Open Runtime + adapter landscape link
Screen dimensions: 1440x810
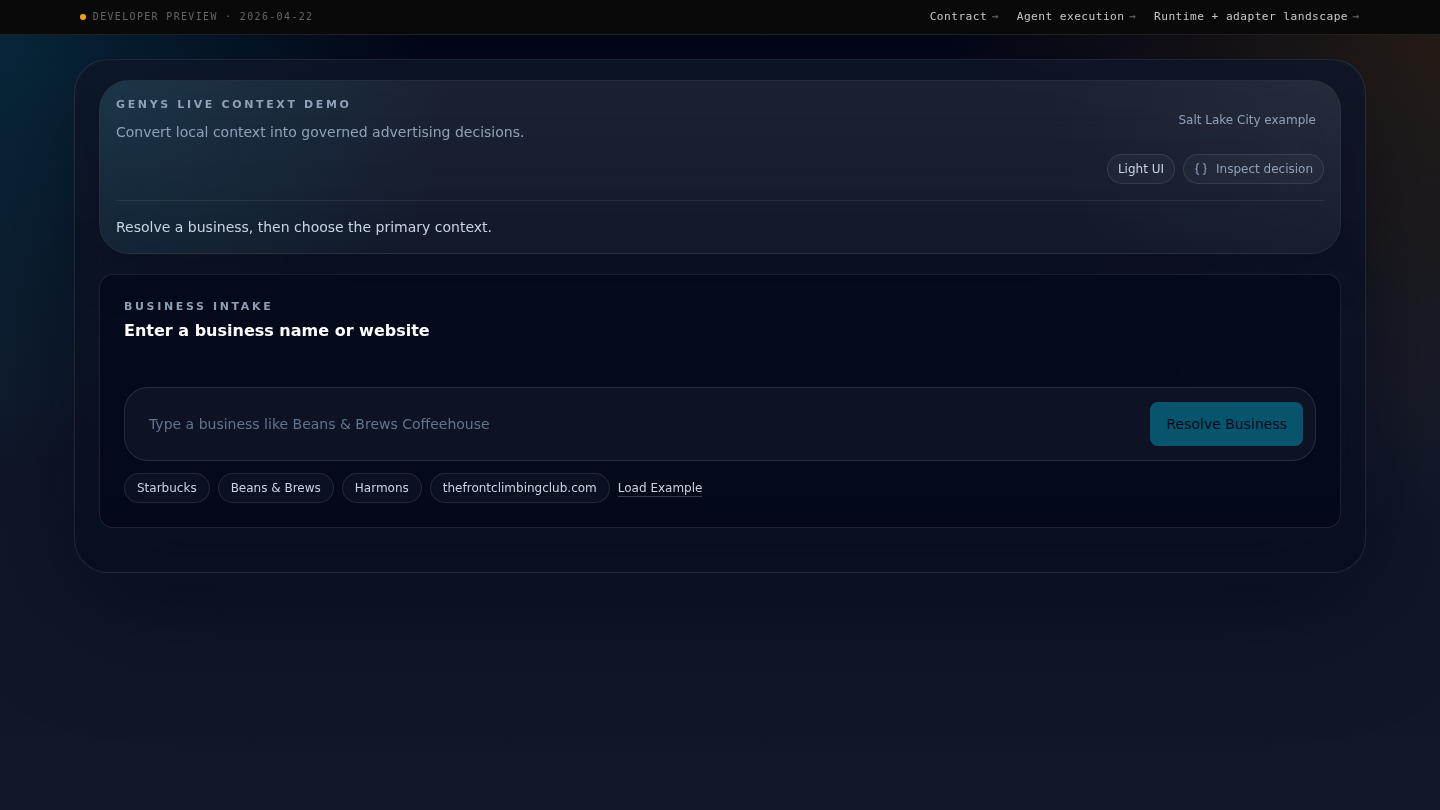1256,16
